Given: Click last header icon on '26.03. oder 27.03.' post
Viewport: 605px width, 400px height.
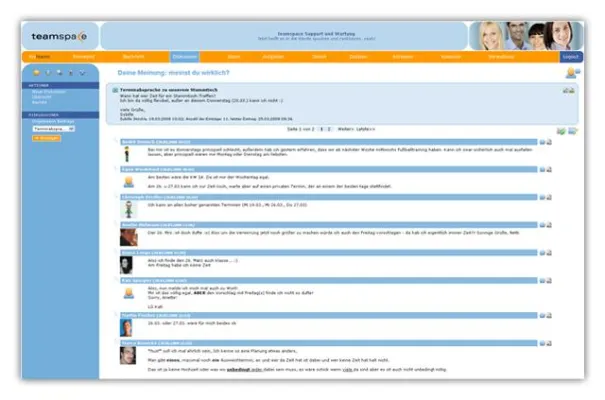Looking at the screenshot, I should (x=549, y=316).
